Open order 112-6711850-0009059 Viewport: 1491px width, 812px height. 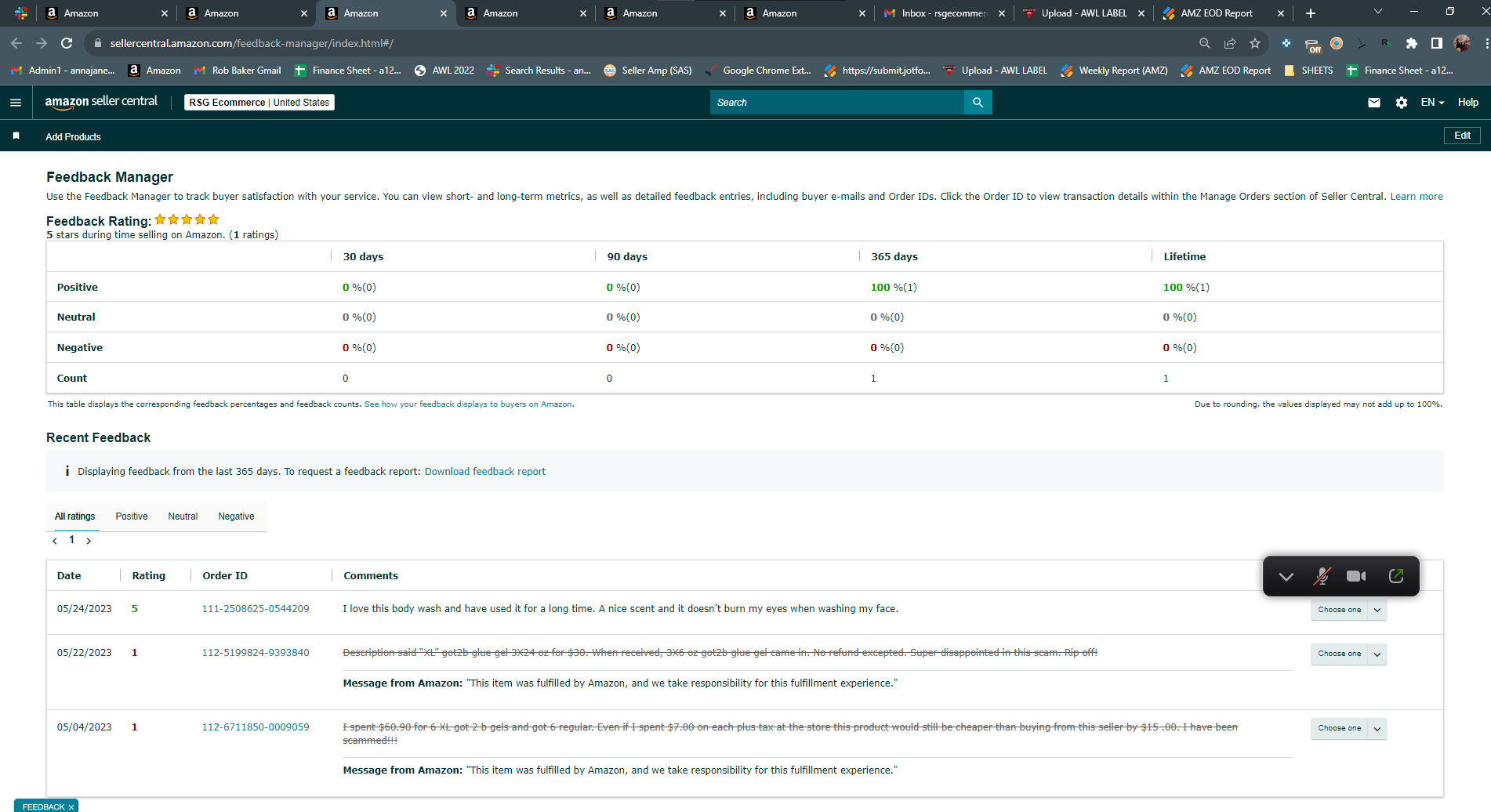(x=256, y=727)
